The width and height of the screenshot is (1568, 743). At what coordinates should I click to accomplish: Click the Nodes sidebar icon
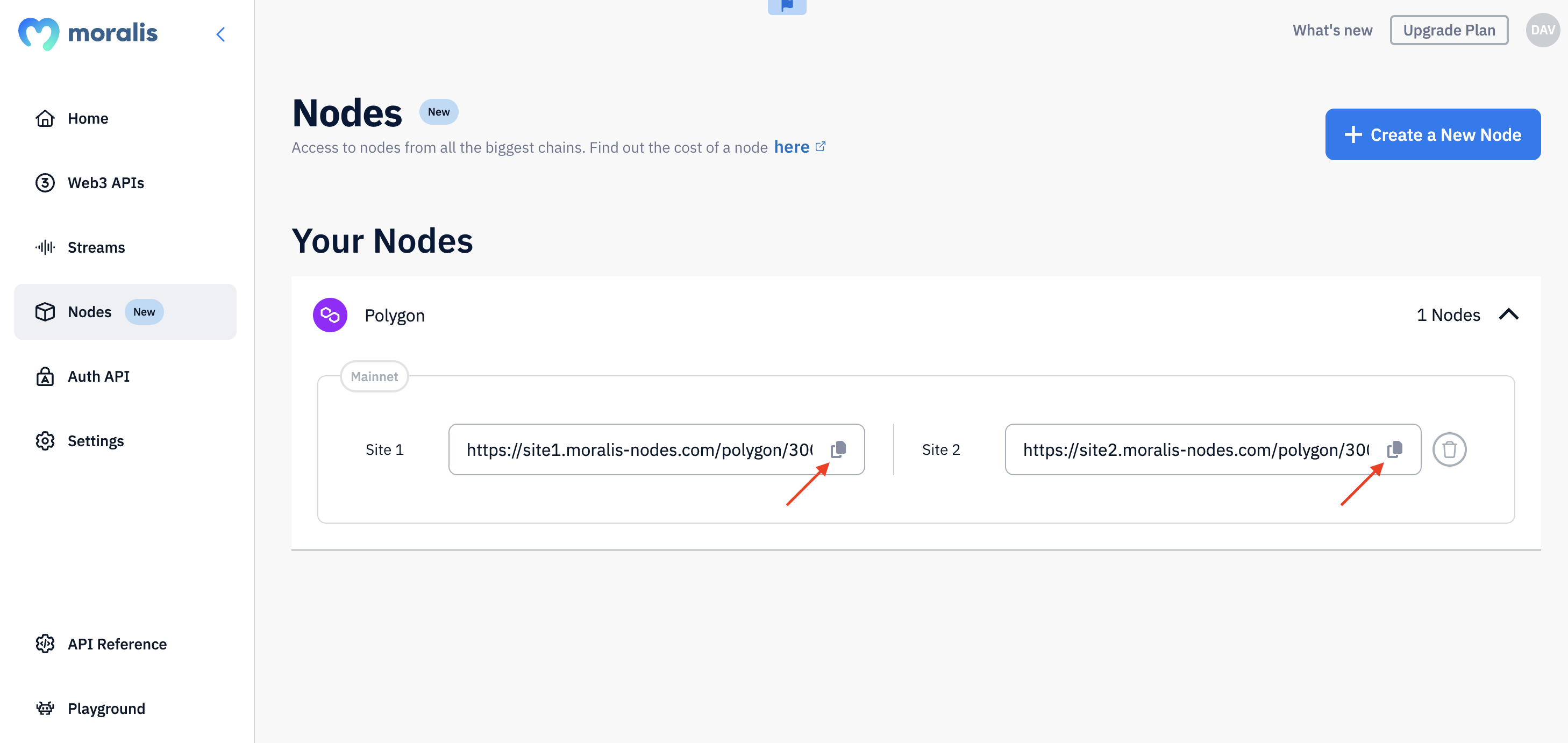(44, 311)
